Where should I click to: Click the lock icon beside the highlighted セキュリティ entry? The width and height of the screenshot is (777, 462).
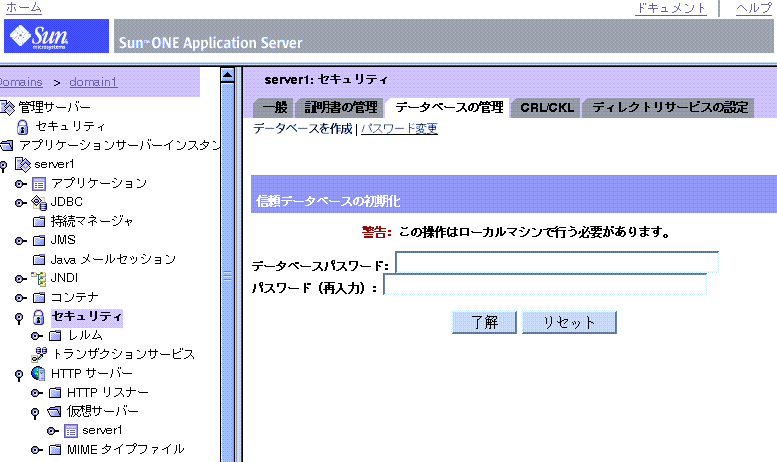tap(38, 317)
